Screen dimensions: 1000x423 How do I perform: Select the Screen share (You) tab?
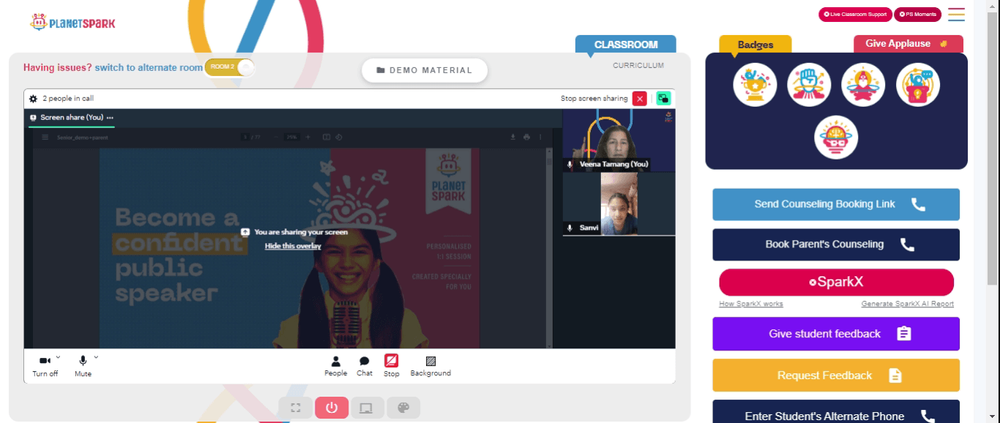71,118
